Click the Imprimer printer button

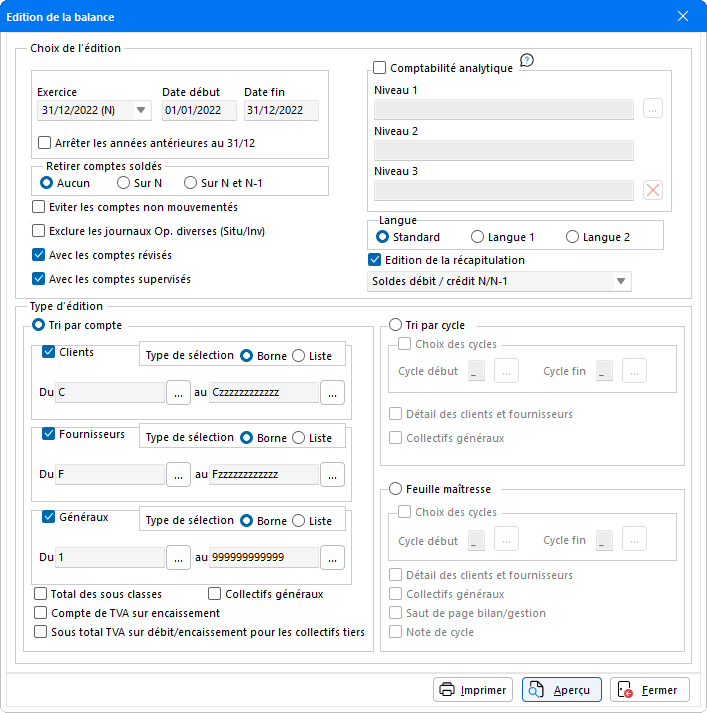point(473,690)
